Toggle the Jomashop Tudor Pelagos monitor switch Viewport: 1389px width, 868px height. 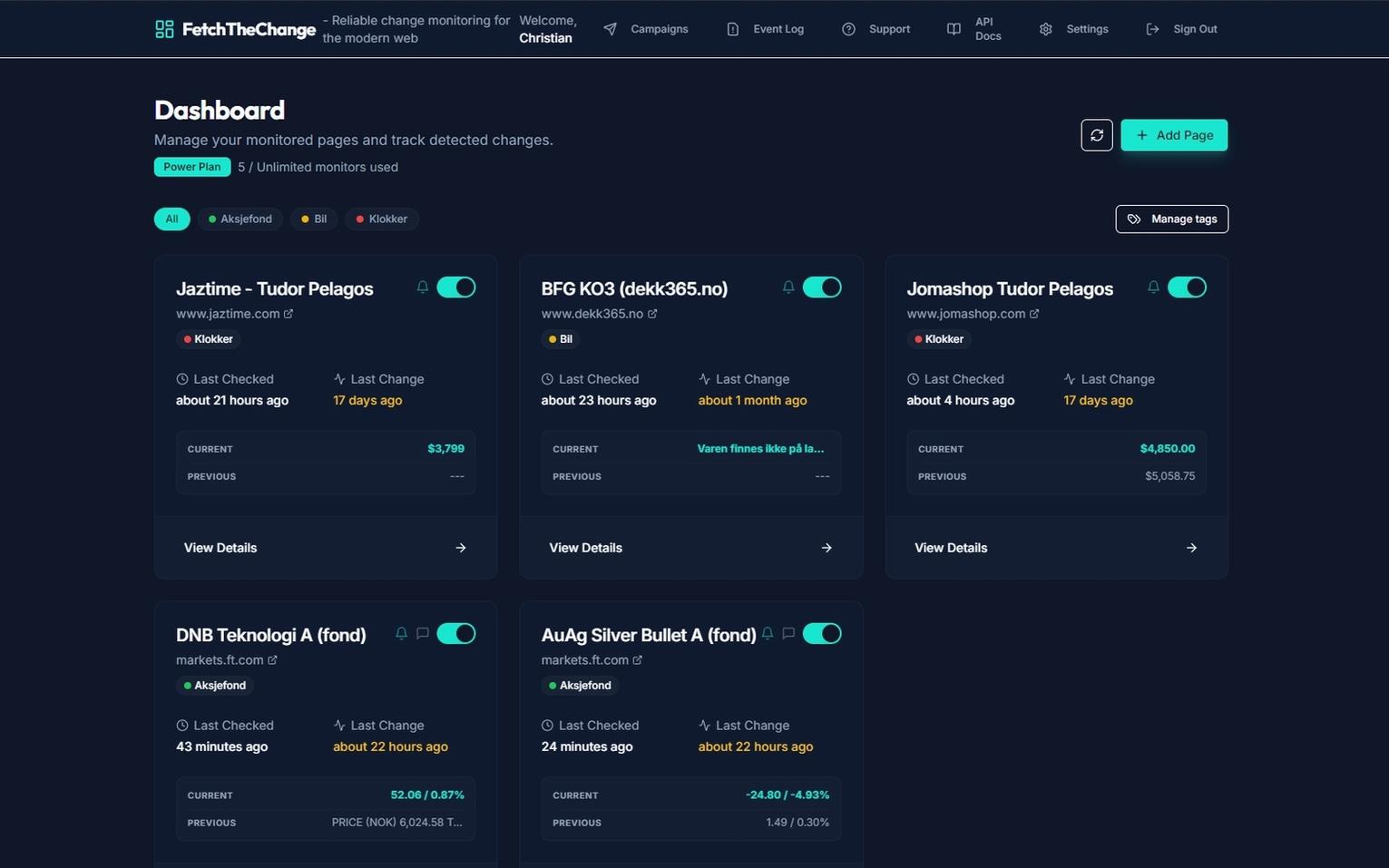1187,287
